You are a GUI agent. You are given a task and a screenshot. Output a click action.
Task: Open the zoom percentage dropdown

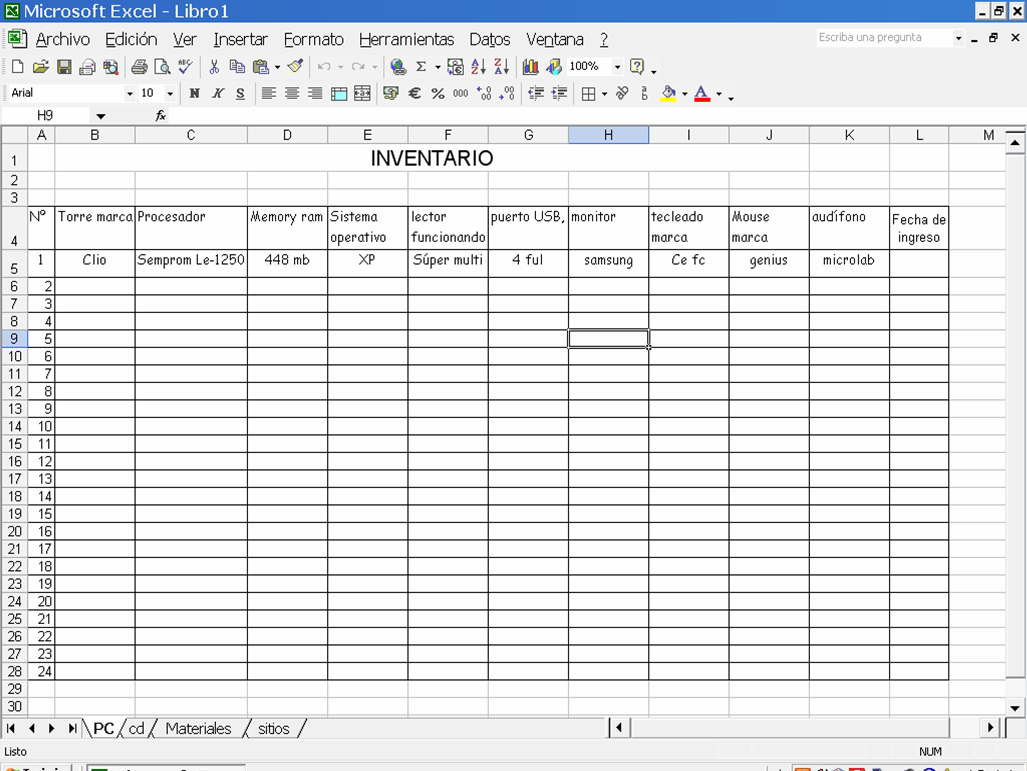pos(617,67)
